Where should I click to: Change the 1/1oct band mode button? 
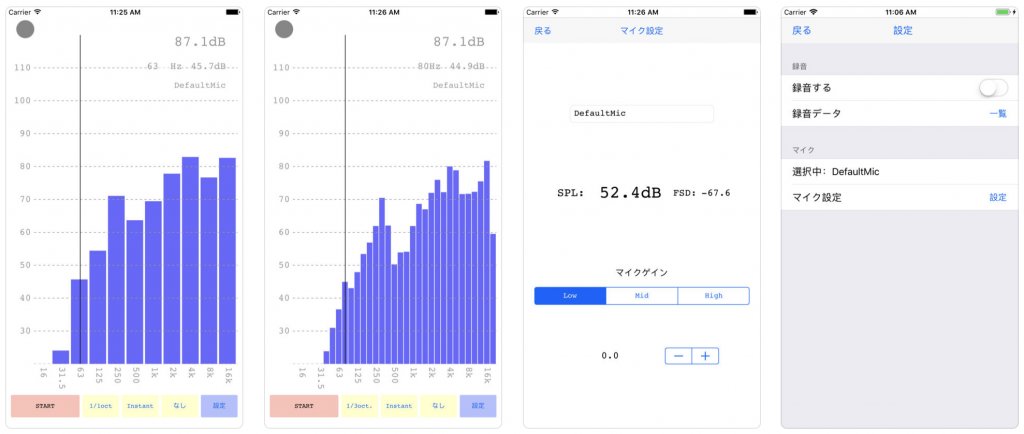(101, 406)
